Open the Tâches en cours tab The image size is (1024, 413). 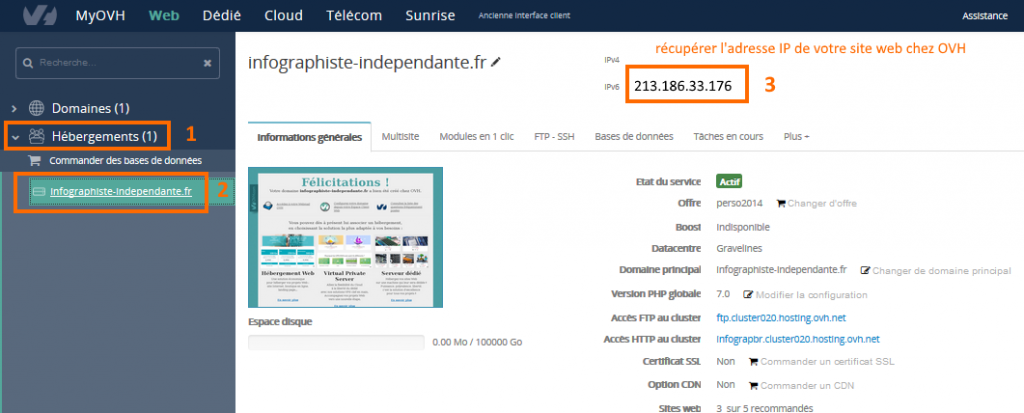click(x=728, y=137)
